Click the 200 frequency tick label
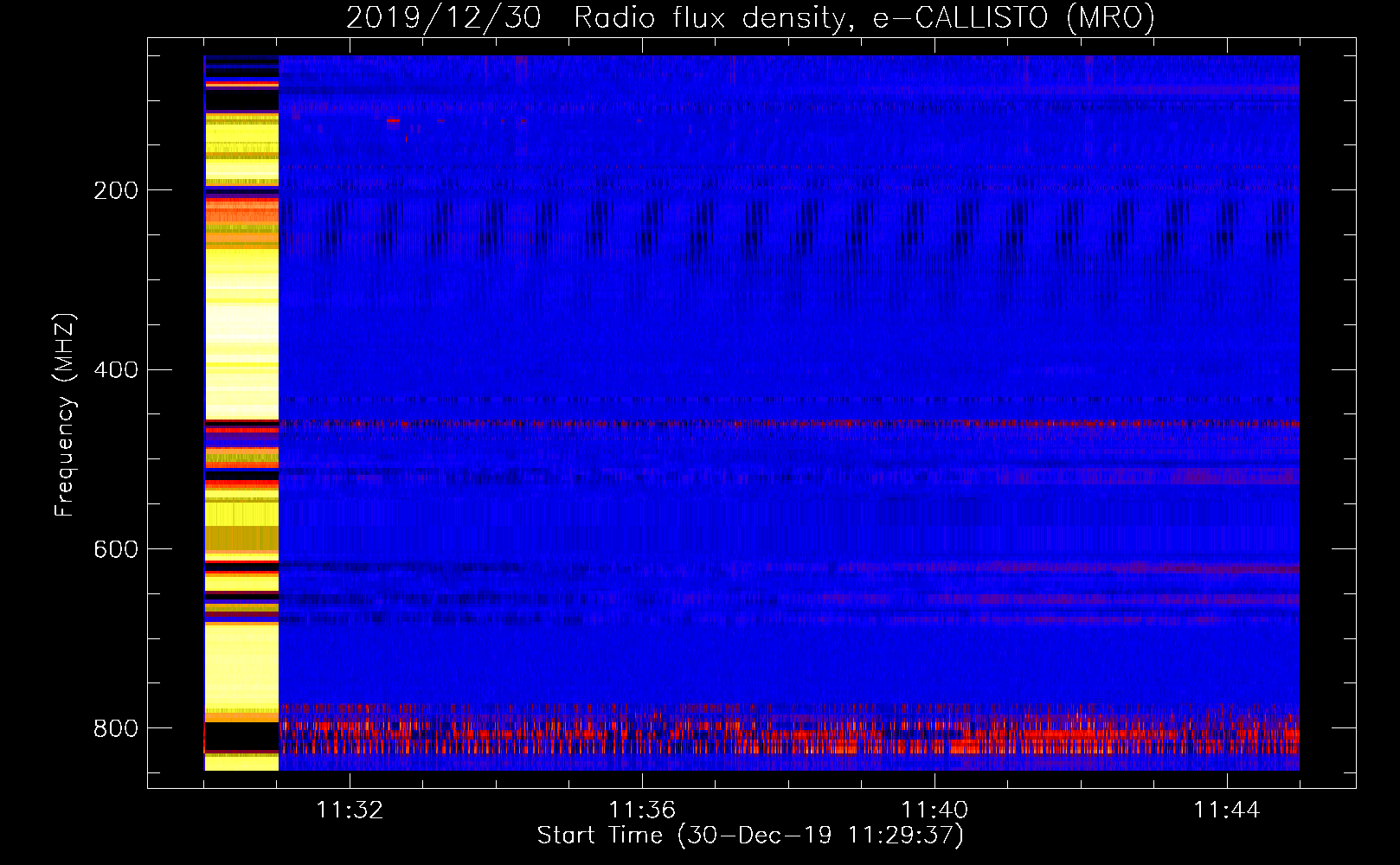This screenshot has height=865, width=1400. [x=116, y=190]
